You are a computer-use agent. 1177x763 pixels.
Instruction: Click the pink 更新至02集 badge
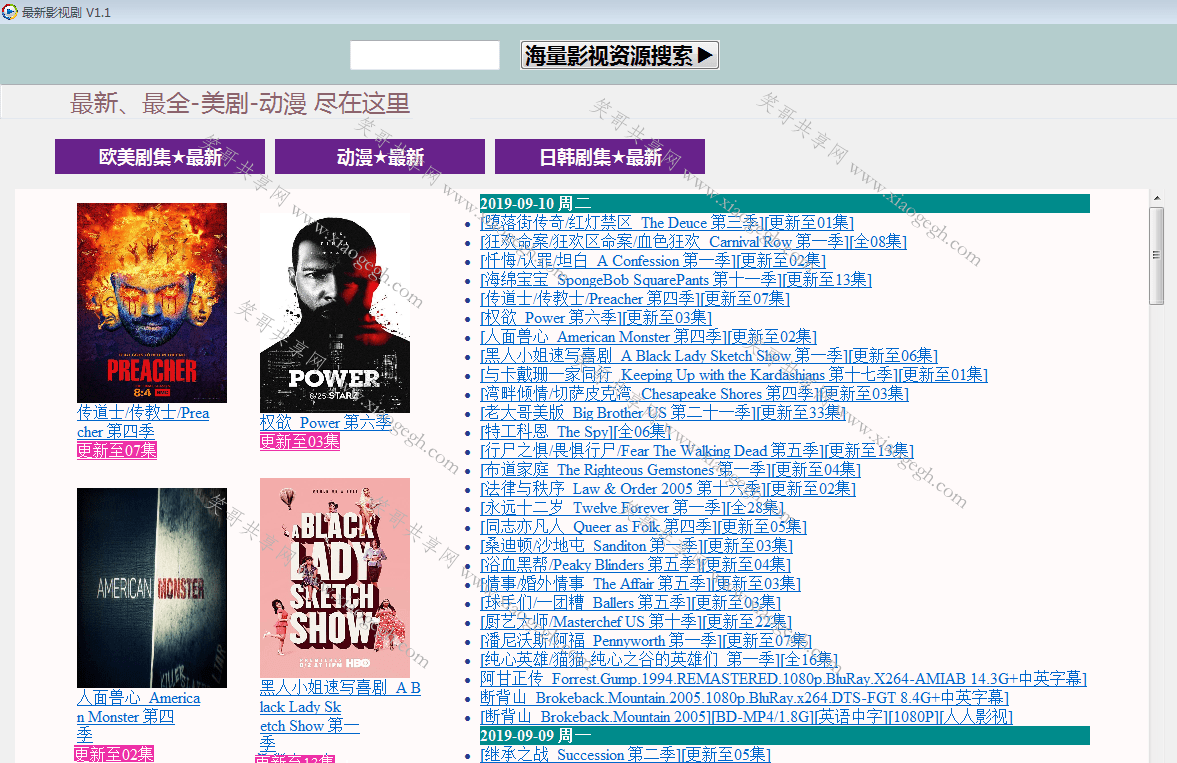(x=114, y=754)
